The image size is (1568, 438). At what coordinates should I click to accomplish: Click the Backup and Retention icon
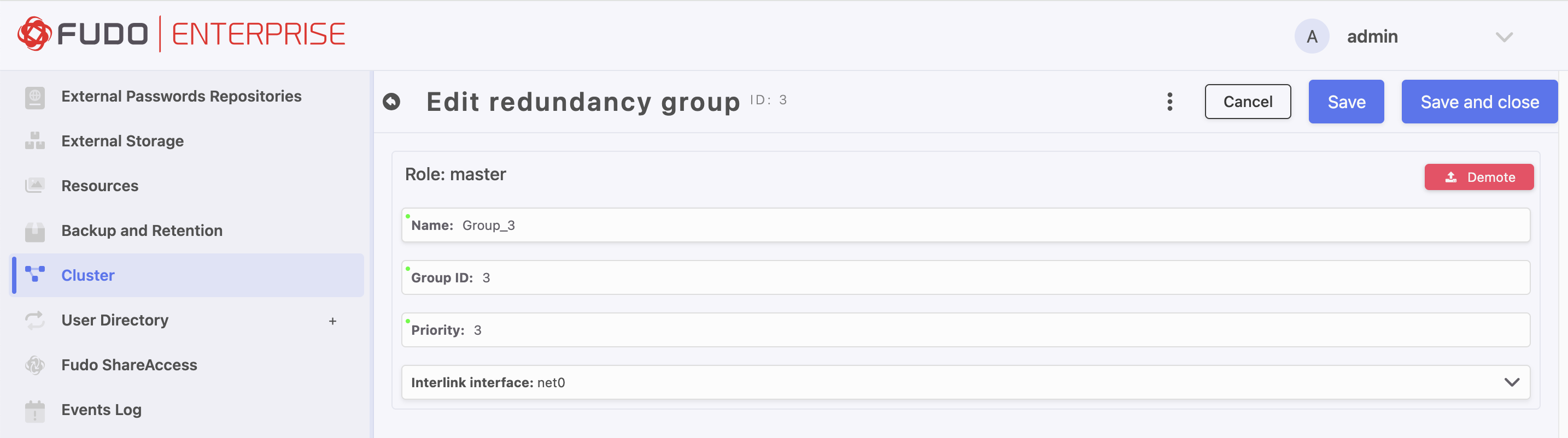[34, 230]
